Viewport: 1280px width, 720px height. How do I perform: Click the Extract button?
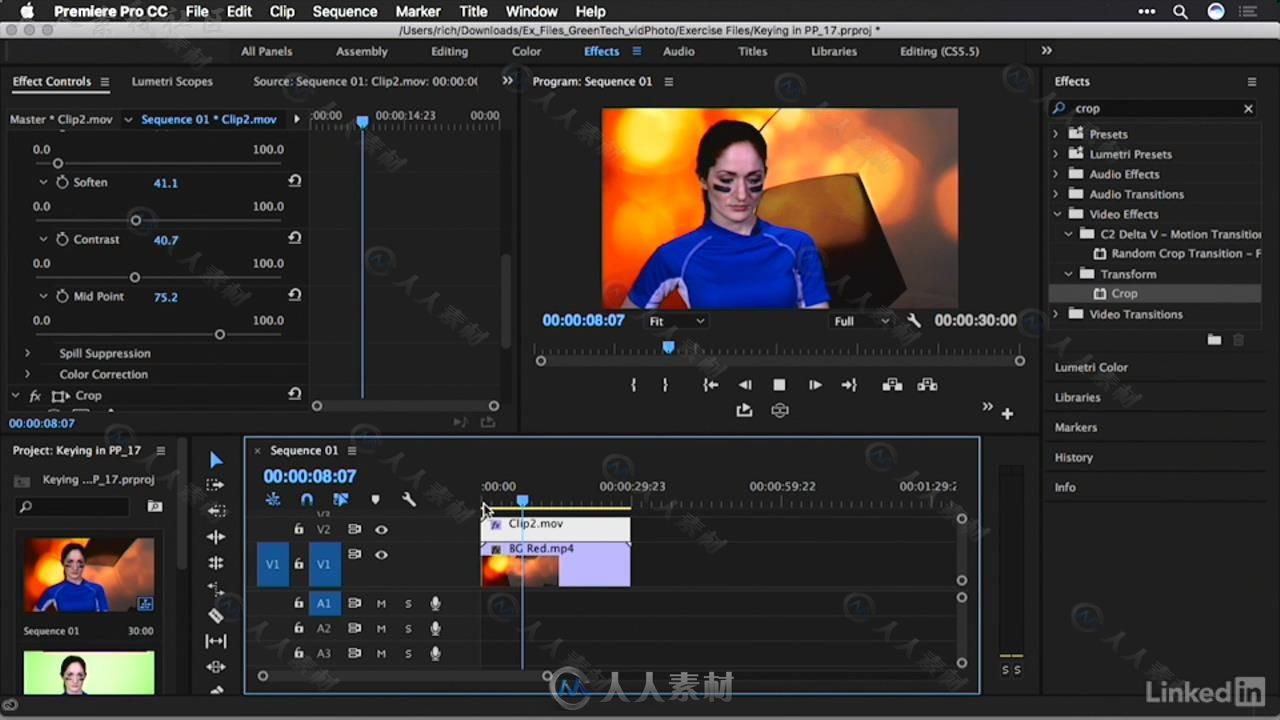coord(927,385)
